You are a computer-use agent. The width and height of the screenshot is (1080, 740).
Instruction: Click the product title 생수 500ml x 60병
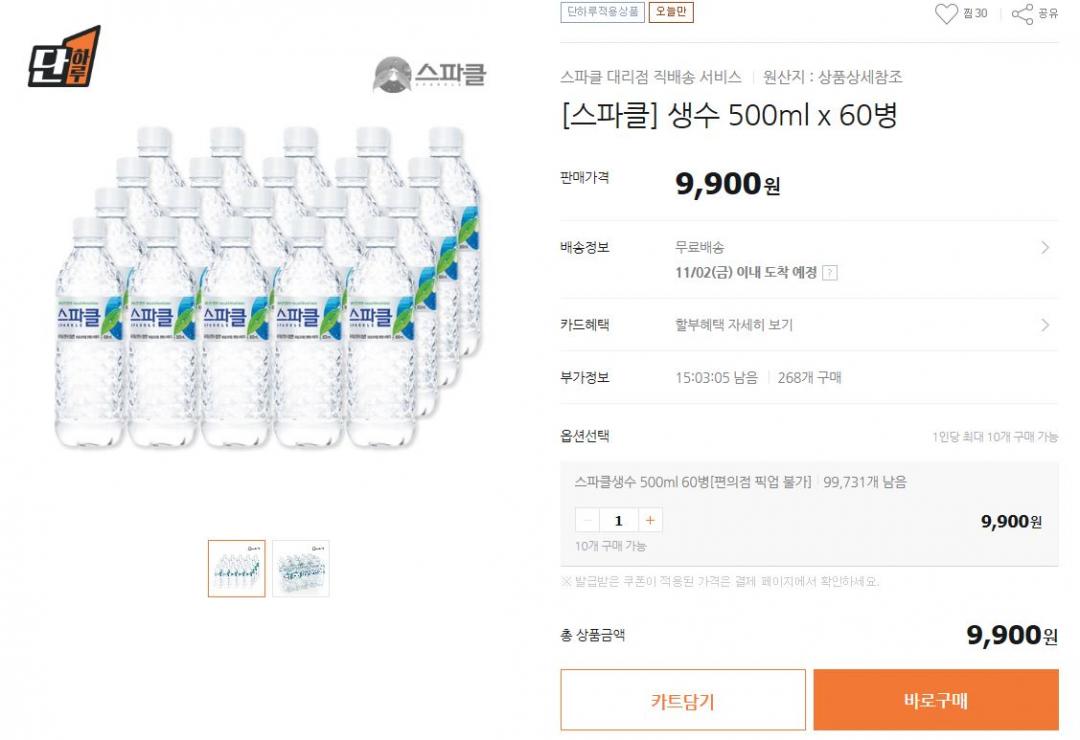(729, 116)
